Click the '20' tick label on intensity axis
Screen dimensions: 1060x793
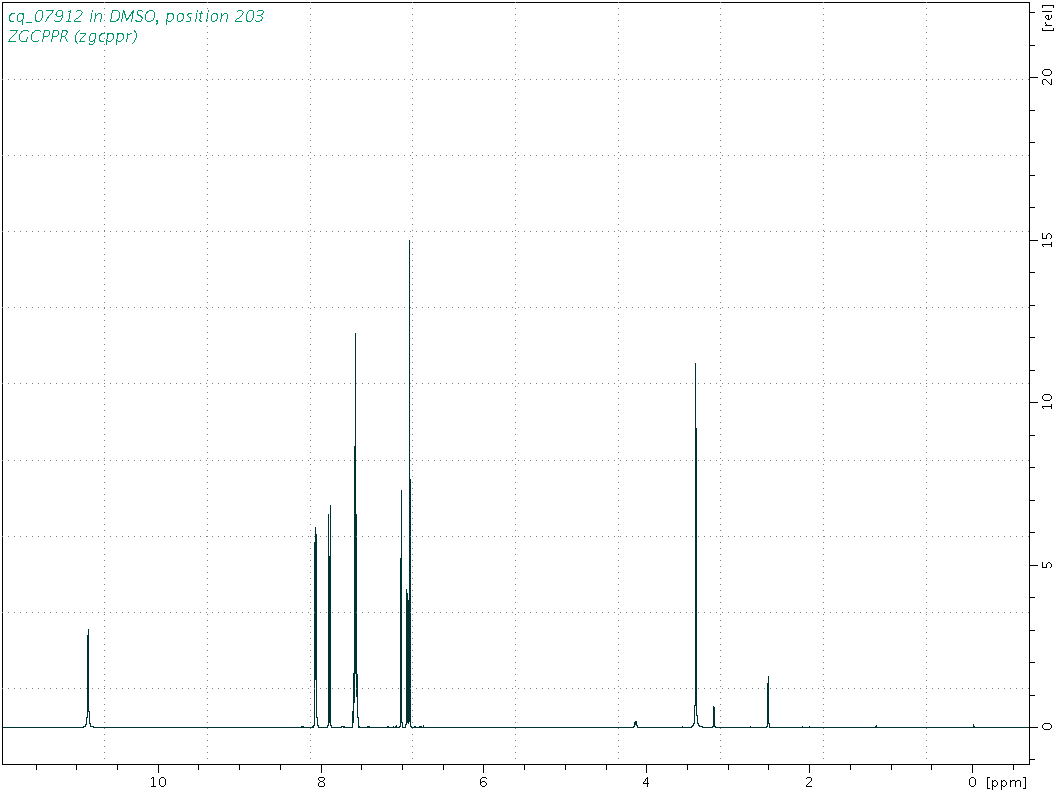(1047, 77)
